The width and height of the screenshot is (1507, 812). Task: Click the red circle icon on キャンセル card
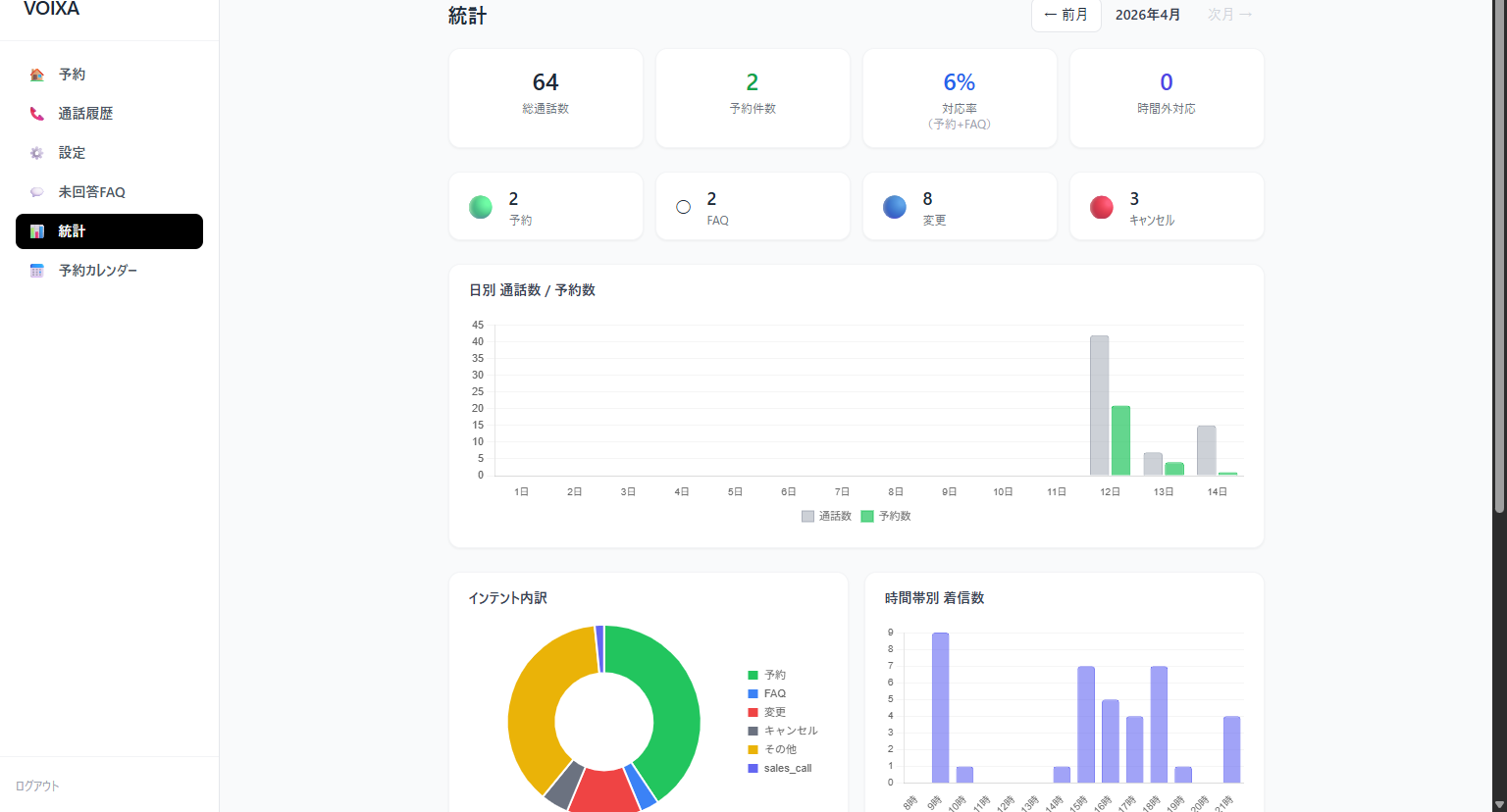[1102, 207]
